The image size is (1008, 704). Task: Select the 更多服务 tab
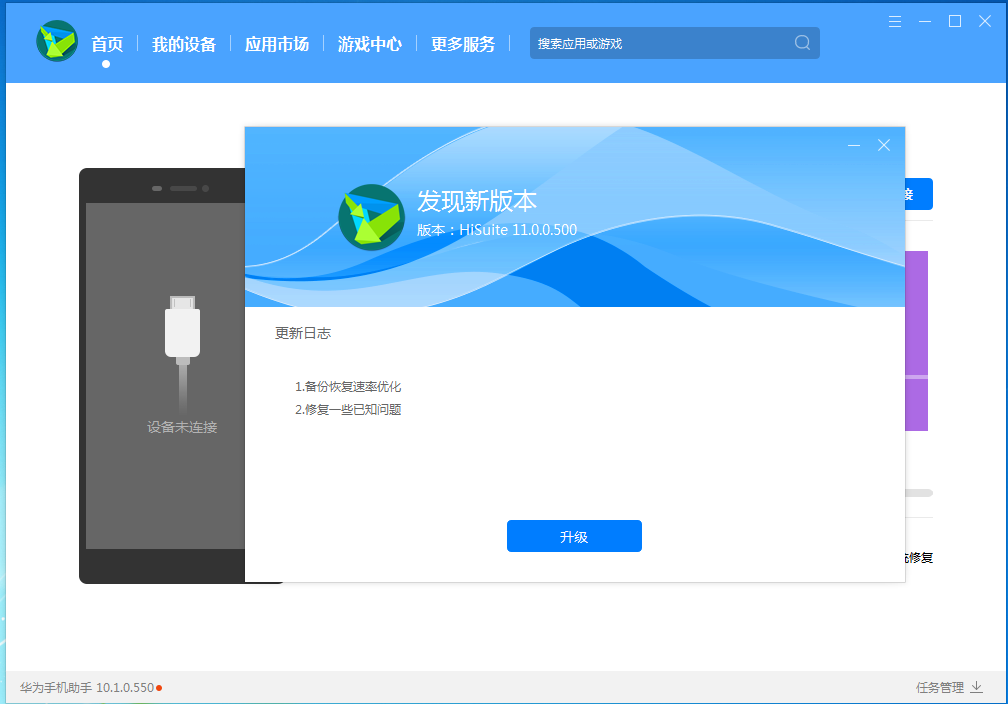pyautogui.click(x=463, y=44)
